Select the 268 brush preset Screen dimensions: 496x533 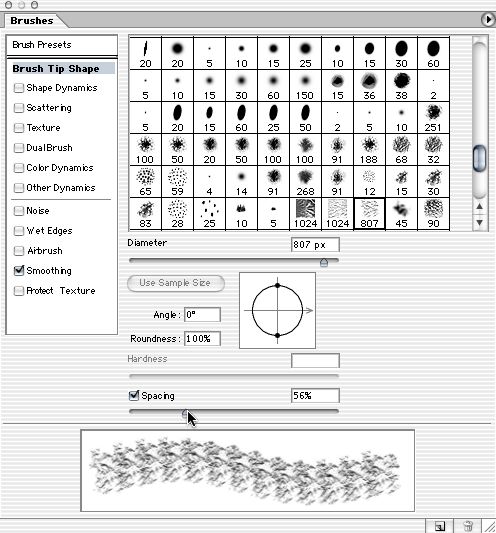pyautogui.click(x=305, y=182)
